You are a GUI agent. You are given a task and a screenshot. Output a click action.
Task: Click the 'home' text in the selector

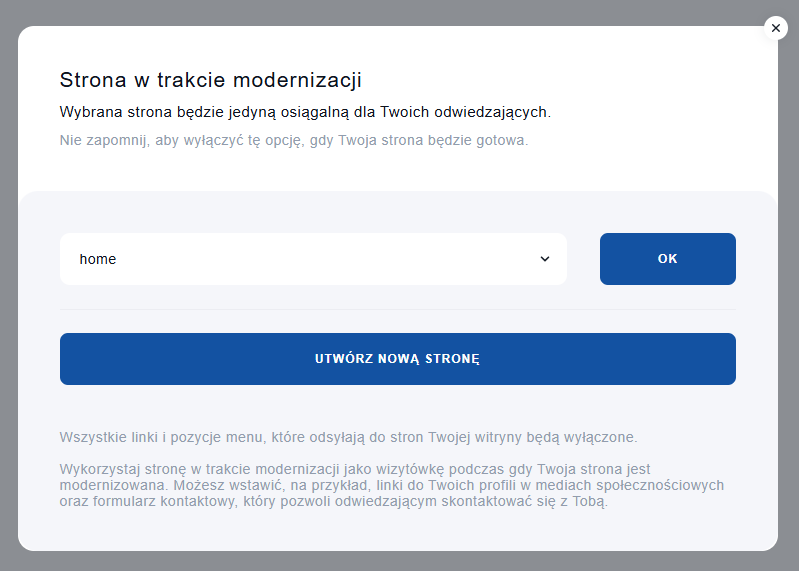(98, 259)
